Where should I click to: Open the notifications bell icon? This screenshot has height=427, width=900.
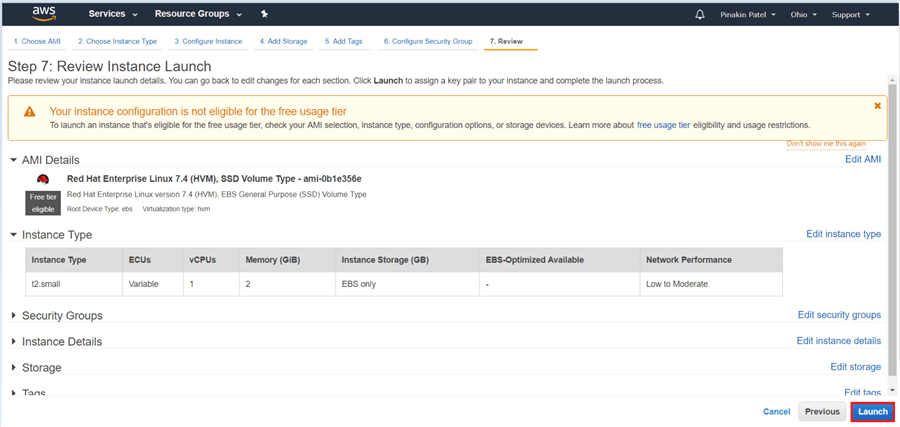[700, 14]
